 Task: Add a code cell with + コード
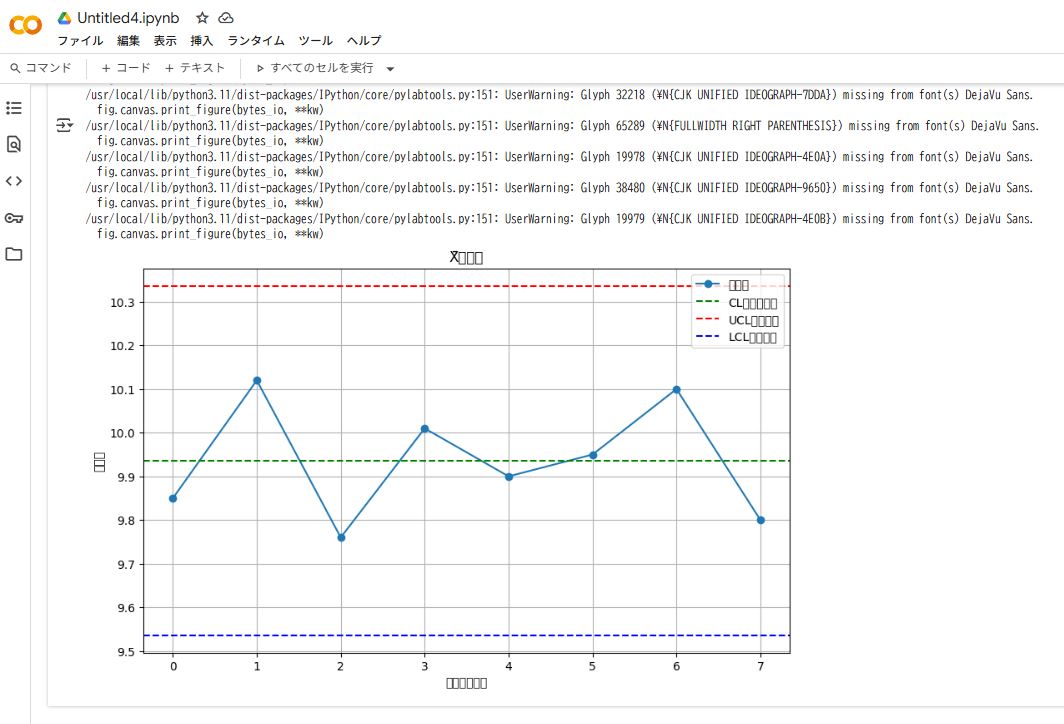pos(126,68)
